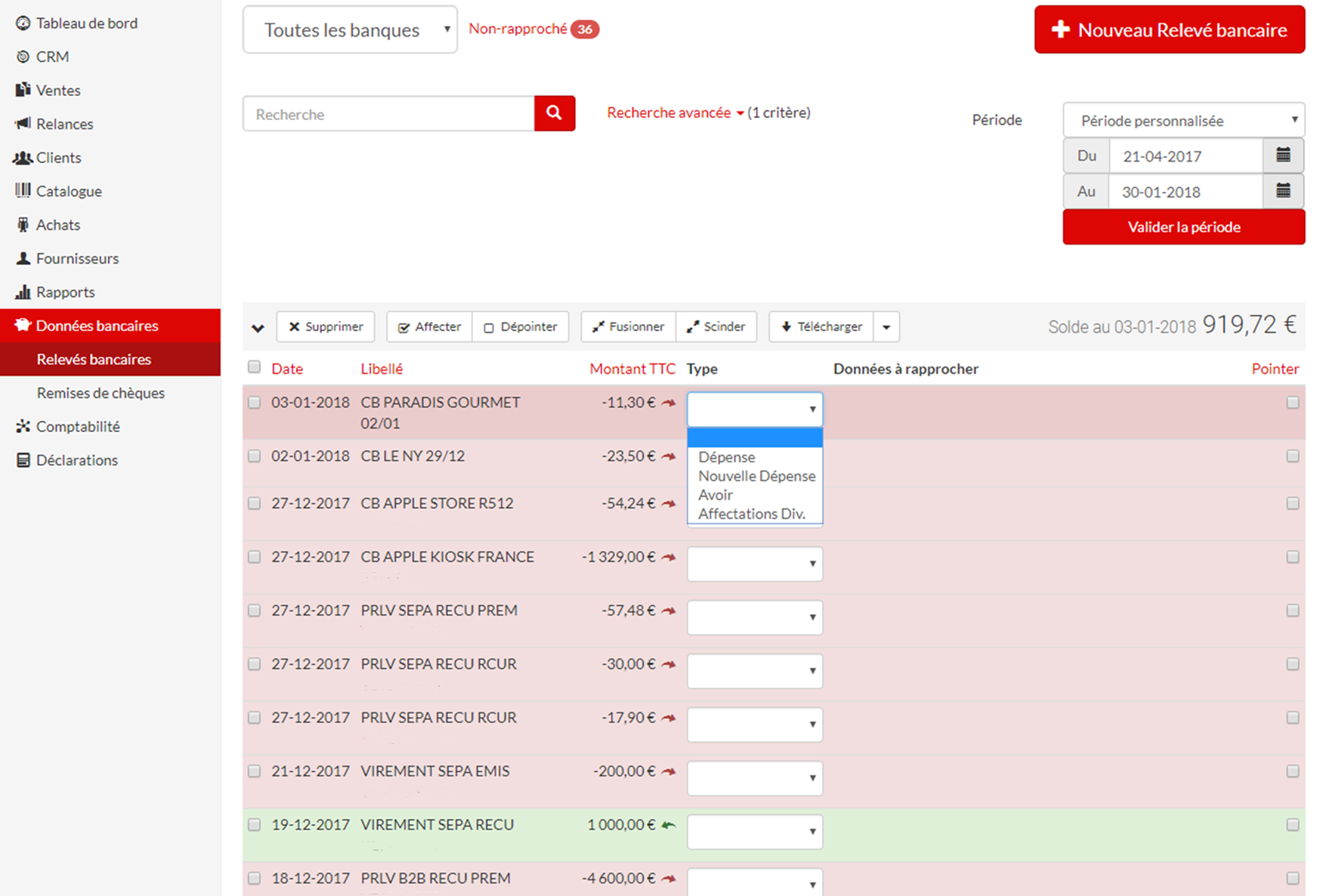
Task: Expand the Période personnalisée dropdown
Action: (1183, 120)
